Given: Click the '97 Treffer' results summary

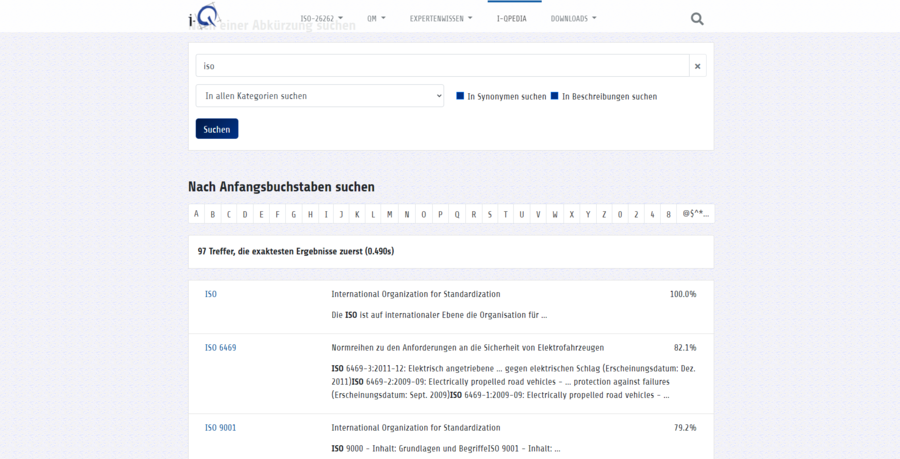Looking at the screenshot, I should tap(296, 251).
